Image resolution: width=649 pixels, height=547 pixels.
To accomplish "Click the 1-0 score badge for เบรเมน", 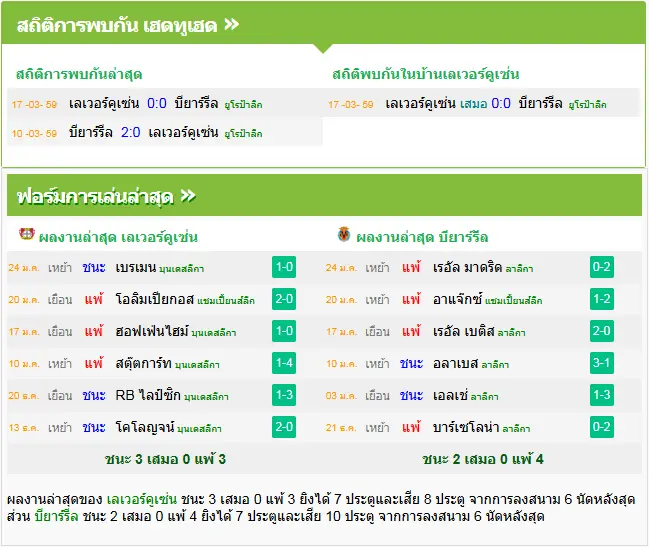I will coord(284,267).
